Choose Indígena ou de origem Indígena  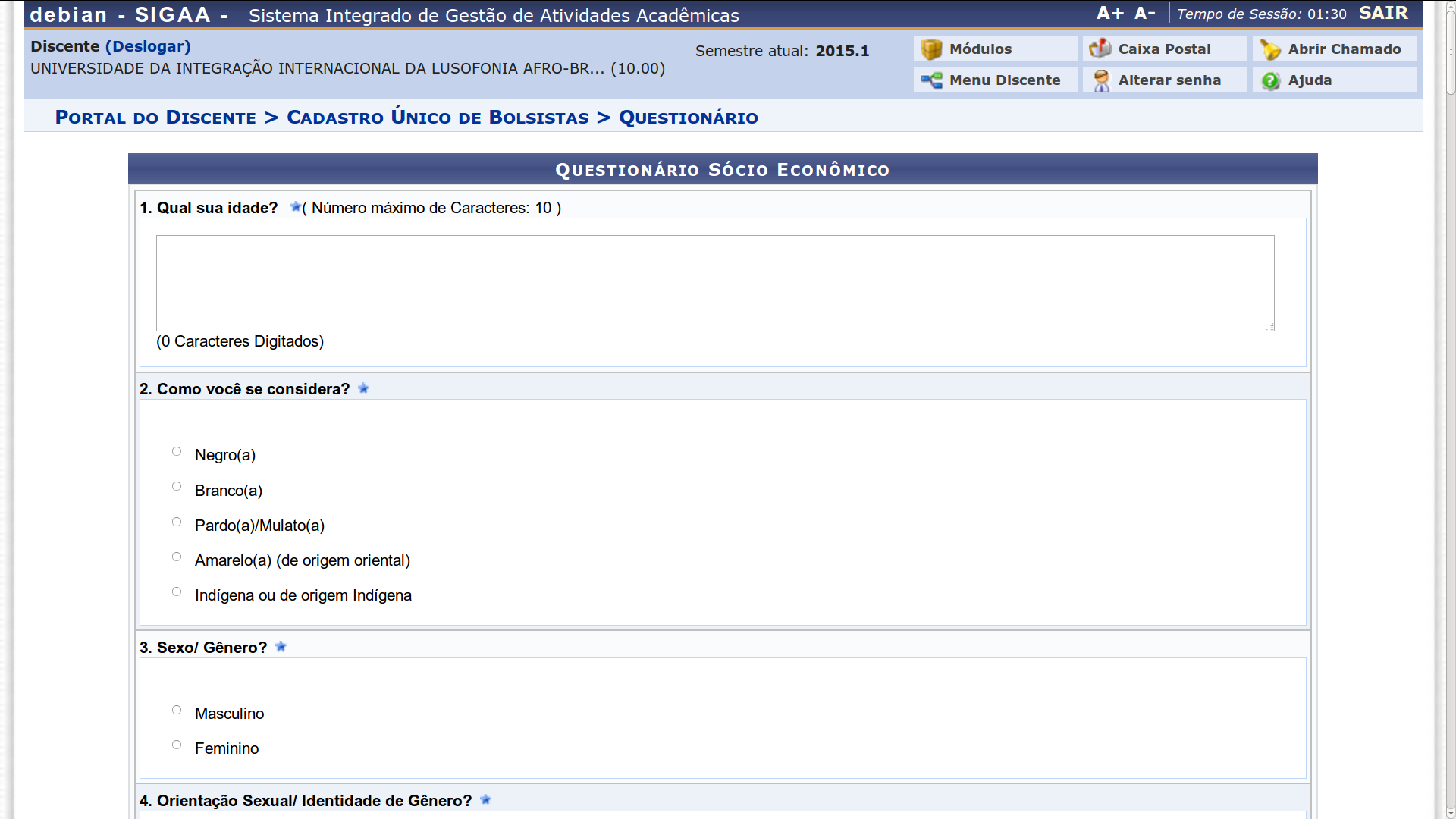click(x=177, y=591)
